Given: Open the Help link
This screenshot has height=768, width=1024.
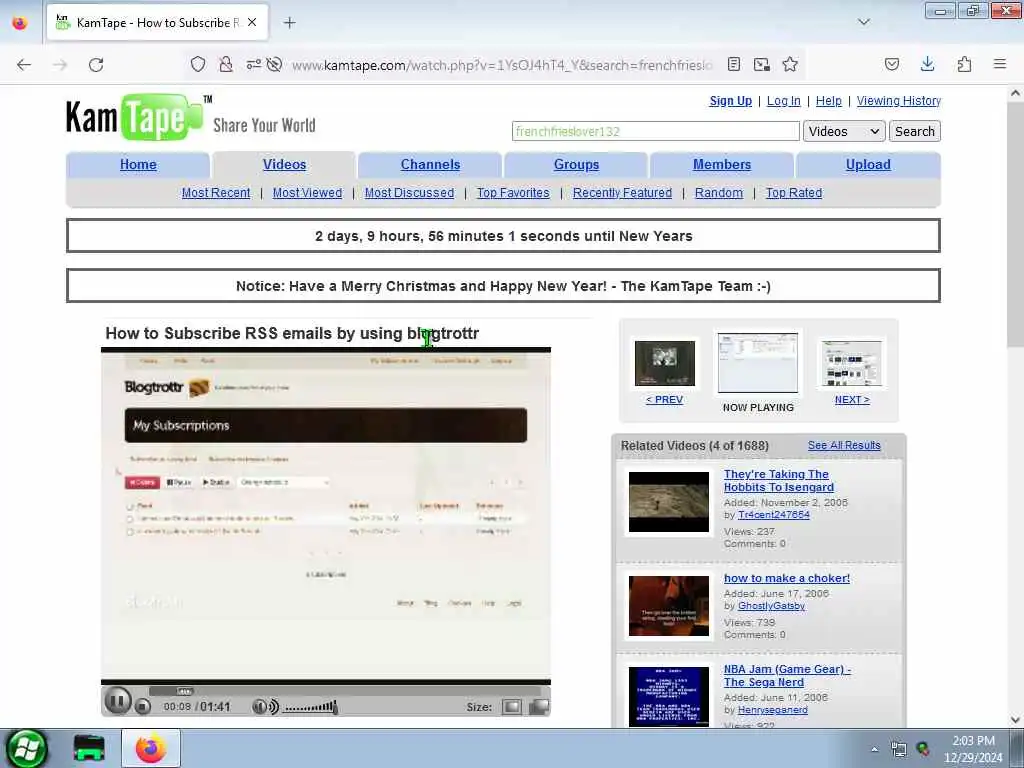Looking at the screenshot, I should (829, 101).
